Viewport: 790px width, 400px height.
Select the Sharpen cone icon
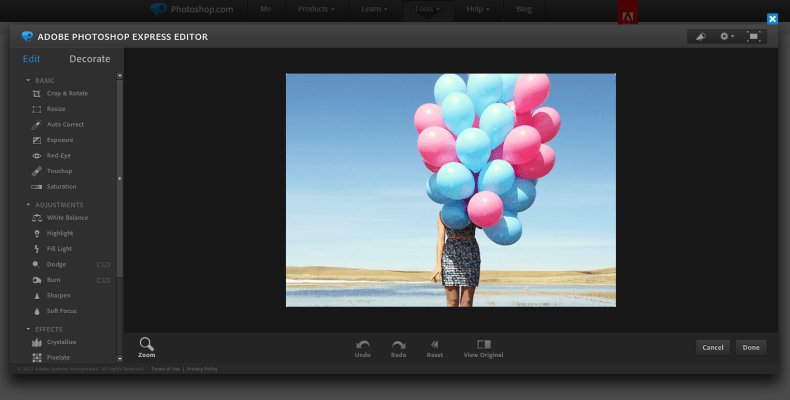click(x=36, y=296)
